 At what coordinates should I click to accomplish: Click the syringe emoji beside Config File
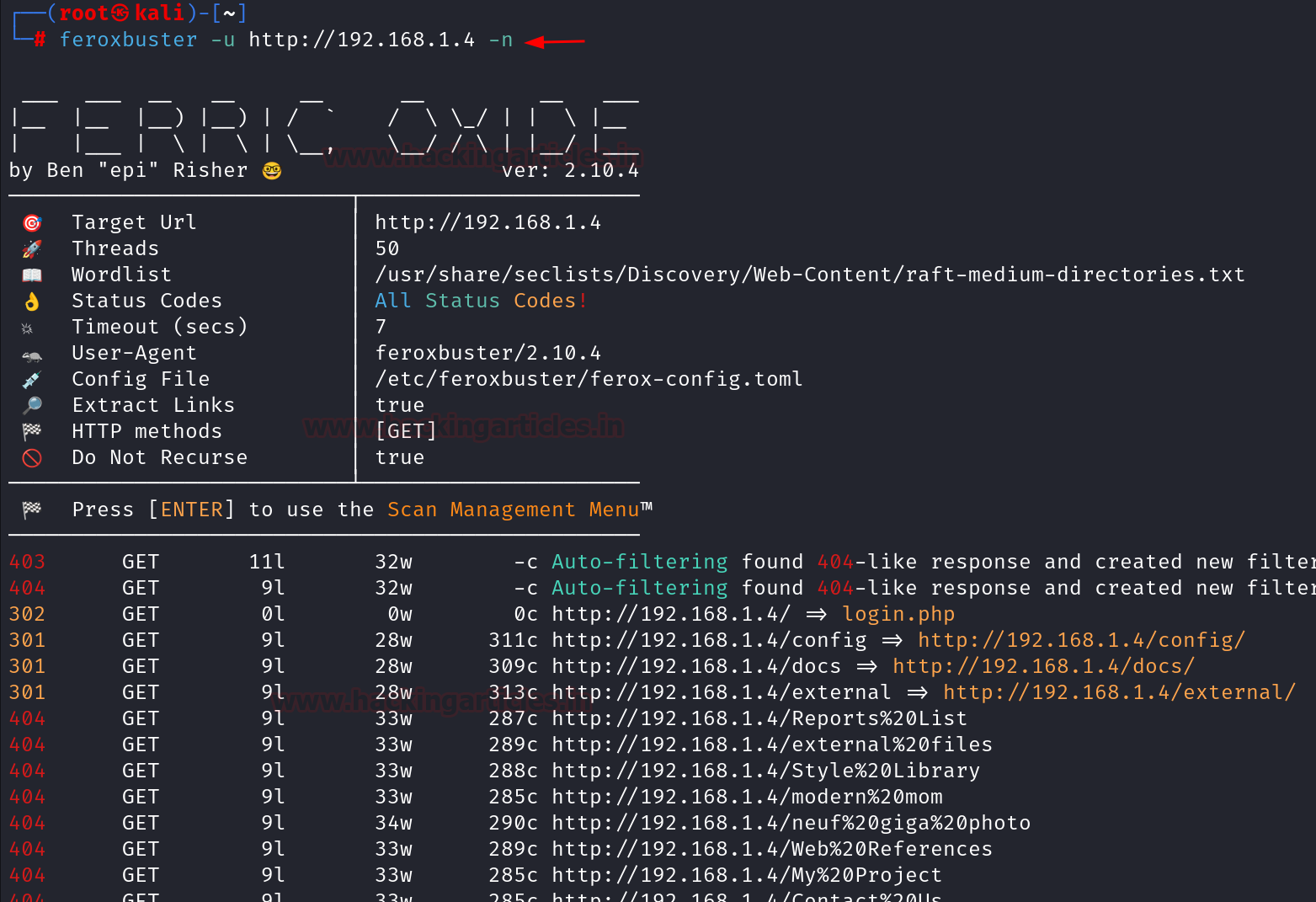coord(32,380)
